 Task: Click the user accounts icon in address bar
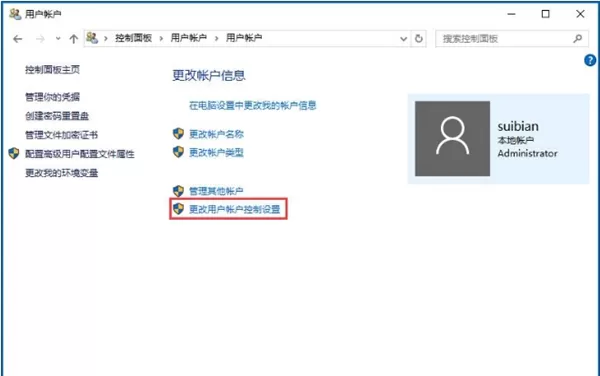(92, 38)
